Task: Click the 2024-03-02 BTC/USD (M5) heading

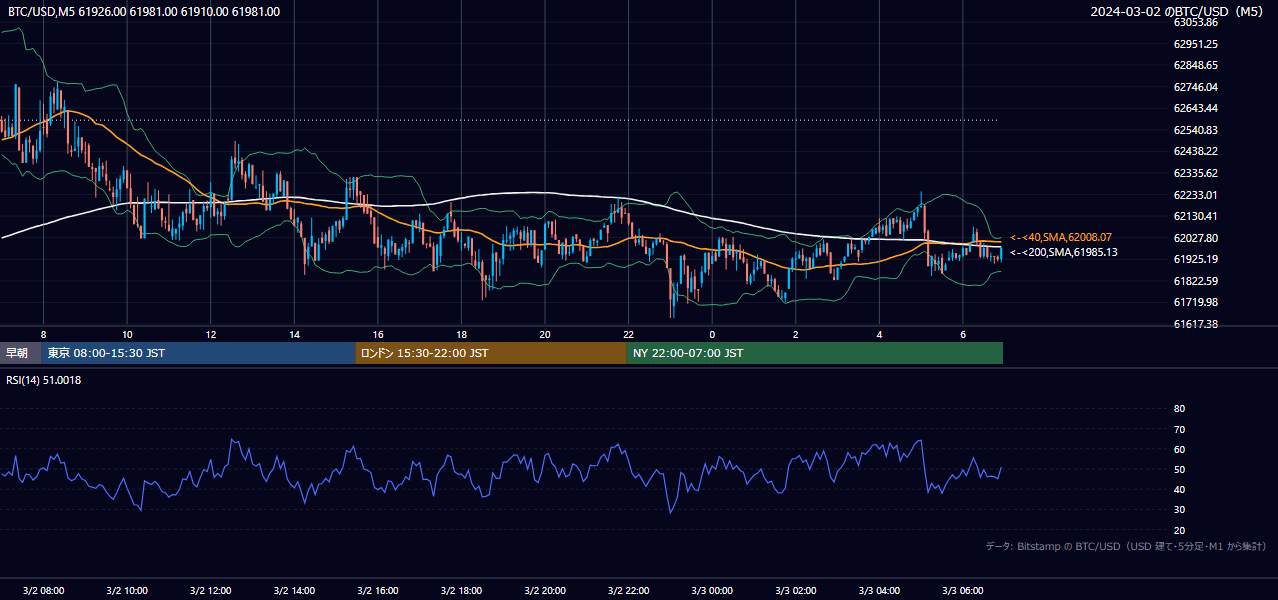Action: [1178, 12]
